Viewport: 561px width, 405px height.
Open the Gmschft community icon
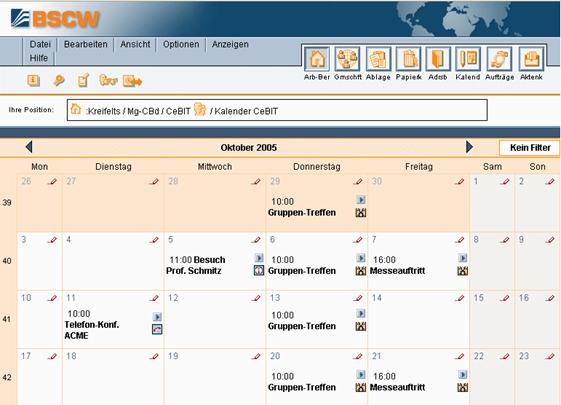[347, 59]
